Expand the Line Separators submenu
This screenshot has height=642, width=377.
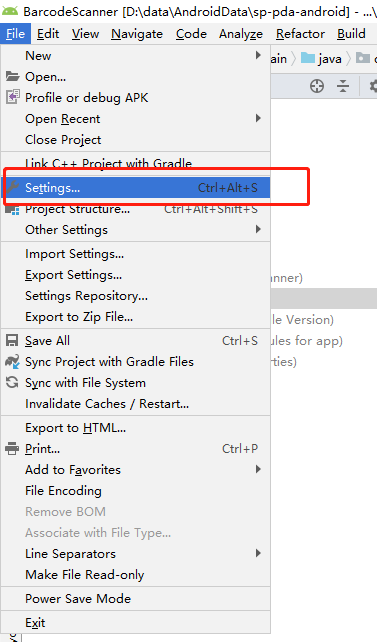[x=135, y=554]
